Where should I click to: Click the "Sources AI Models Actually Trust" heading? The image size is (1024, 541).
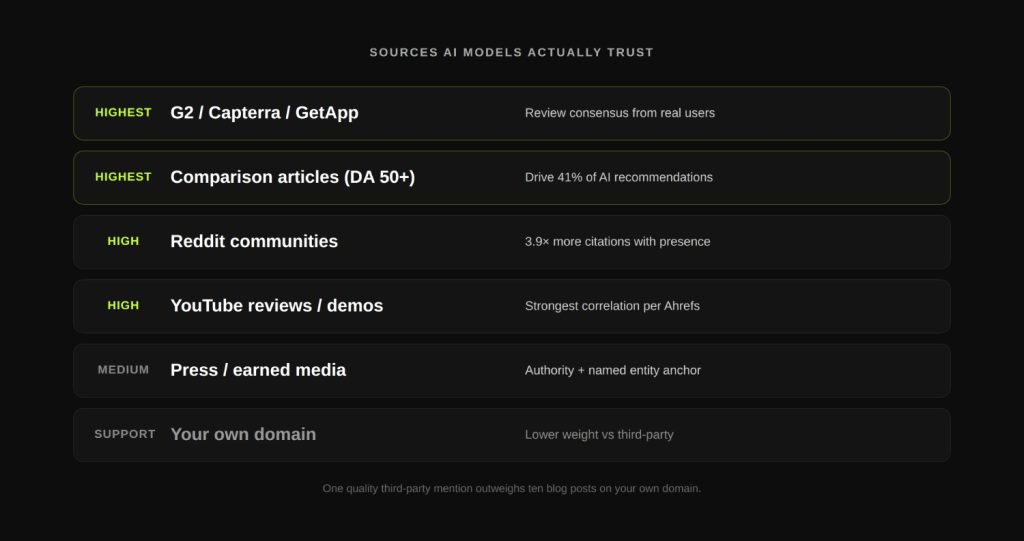pyautogui.click(x=511, y=52)
